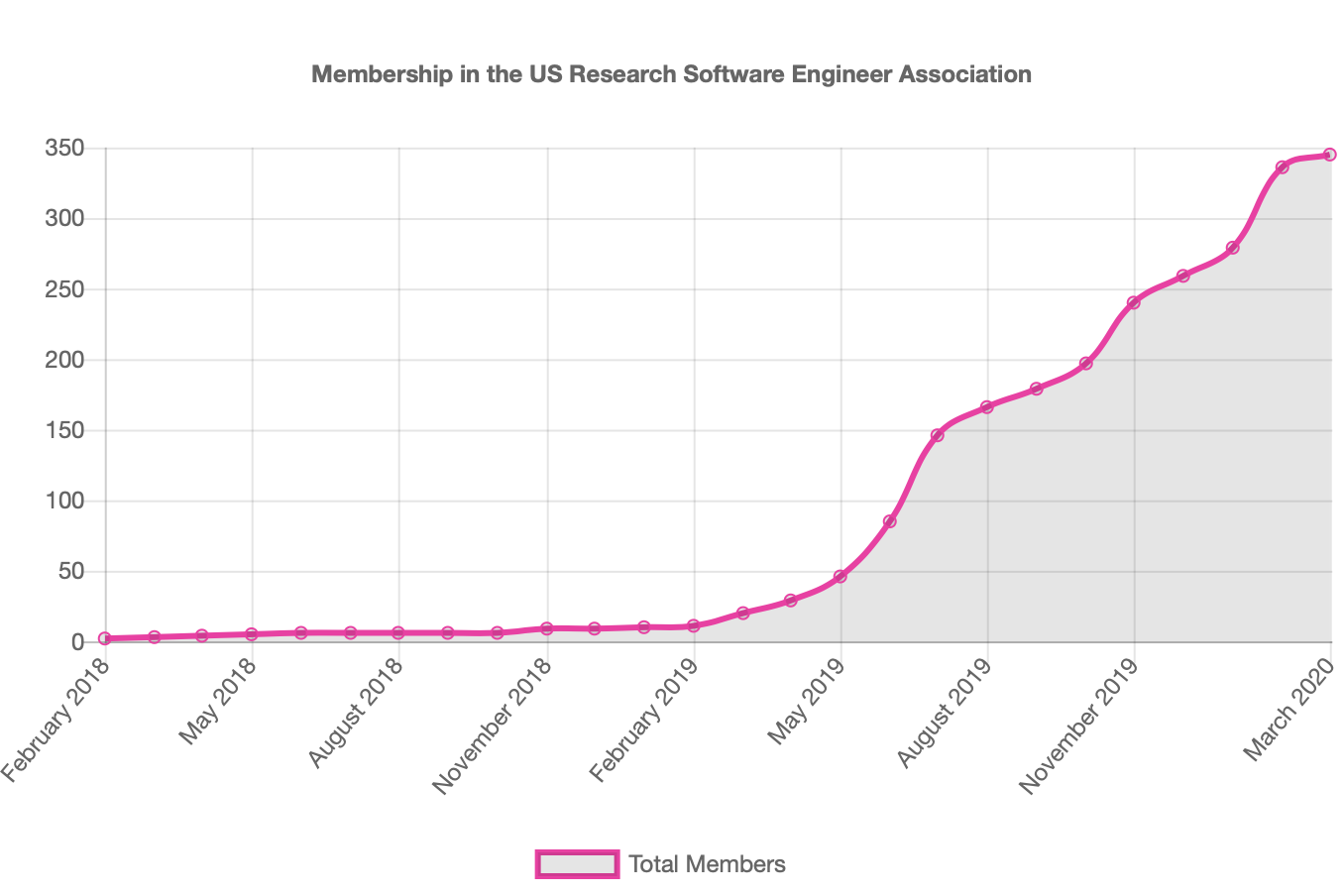Viewport: 1344px width, 896px height.
Task: Click the May 2019 data point
Action: (840, 576)
